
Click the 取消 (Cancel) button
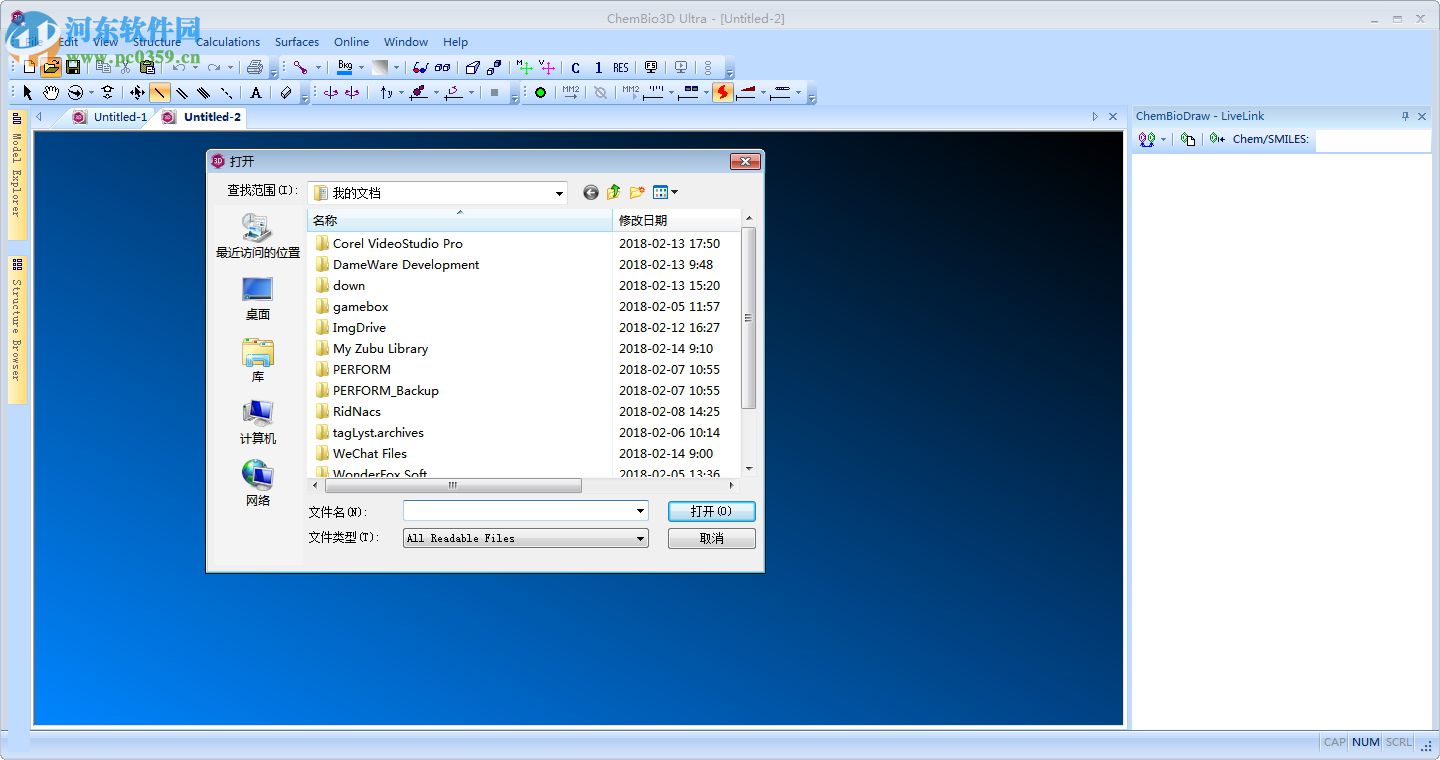click(x=711, y=538)
